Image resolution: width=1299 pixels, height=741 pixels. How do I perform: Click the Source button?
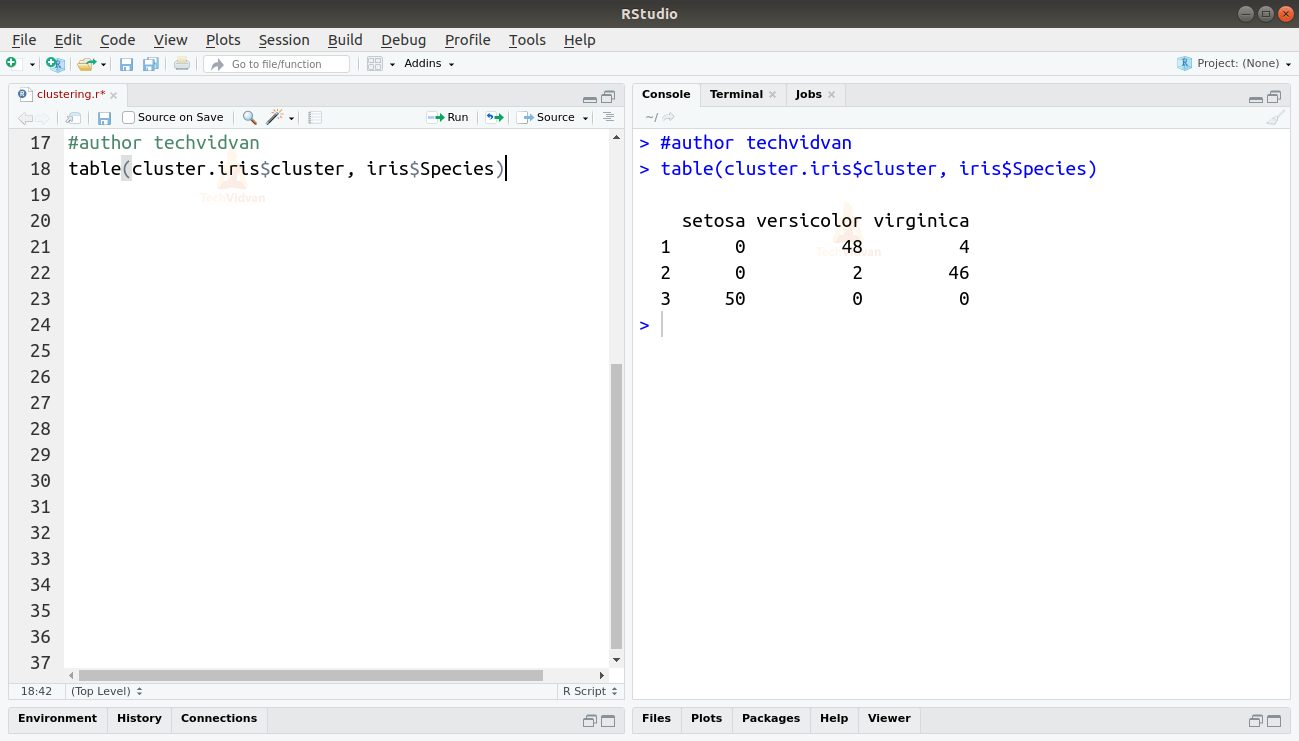click(x=546, y=117)
